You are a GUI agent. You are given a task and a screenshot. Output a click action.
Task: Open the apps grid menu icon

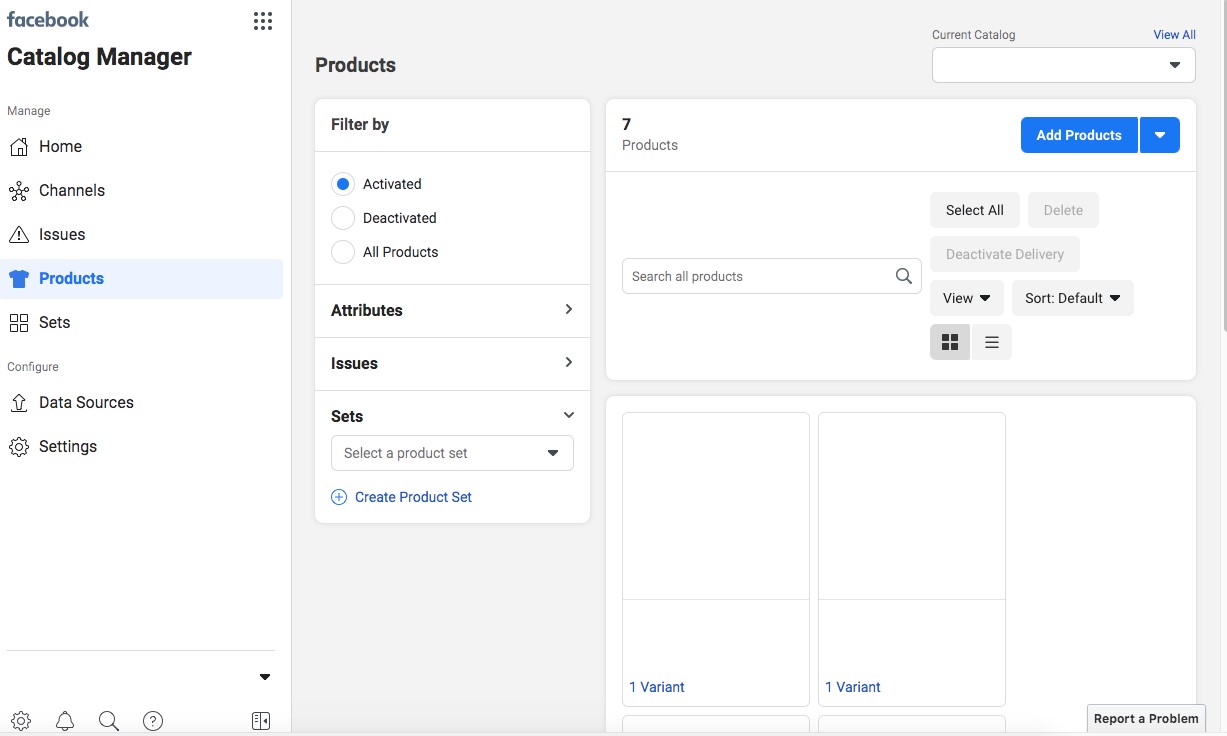coord(263,21)
